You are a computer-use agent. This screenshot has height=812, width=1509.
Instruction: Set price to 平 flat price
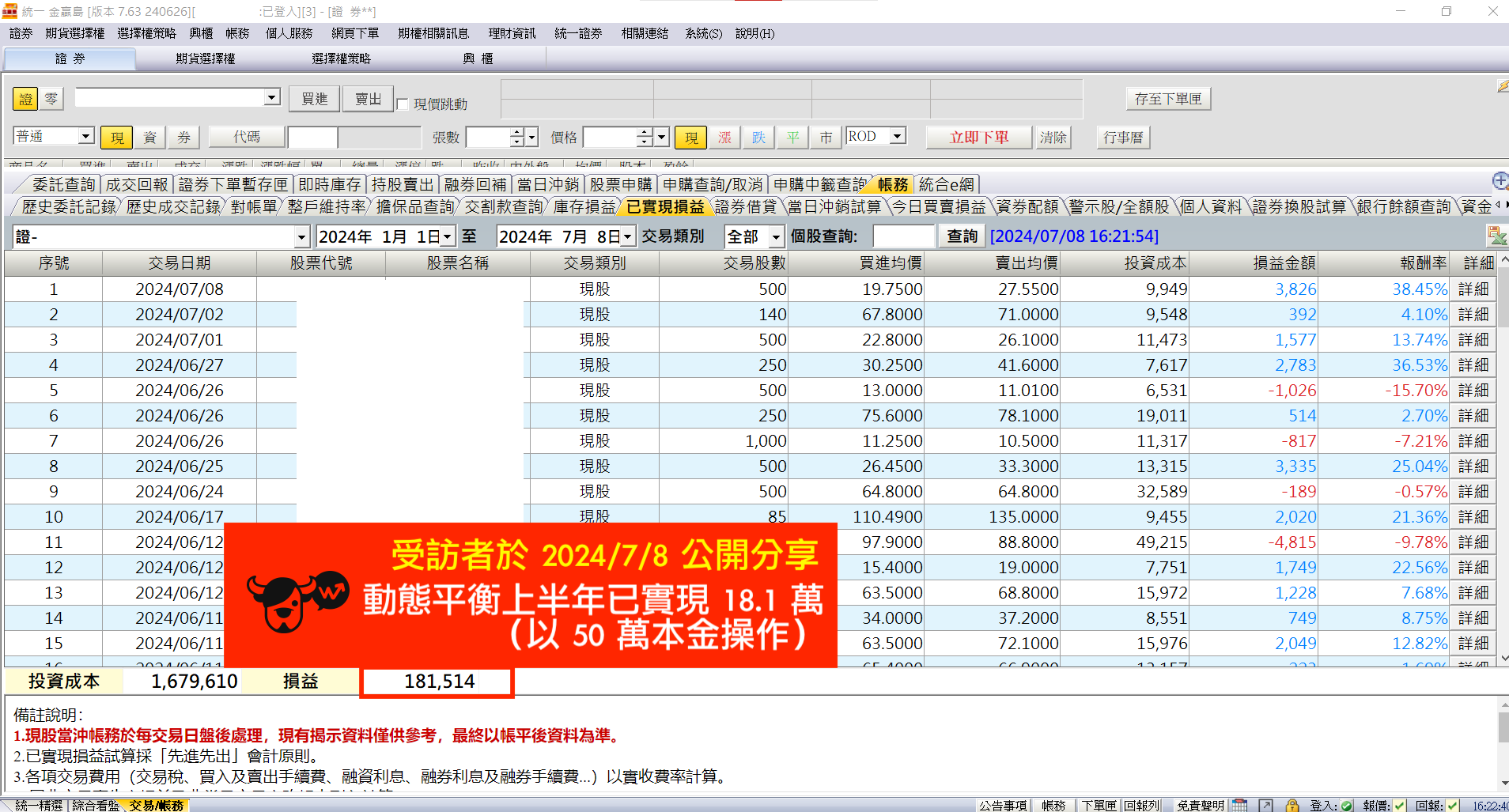792,138
